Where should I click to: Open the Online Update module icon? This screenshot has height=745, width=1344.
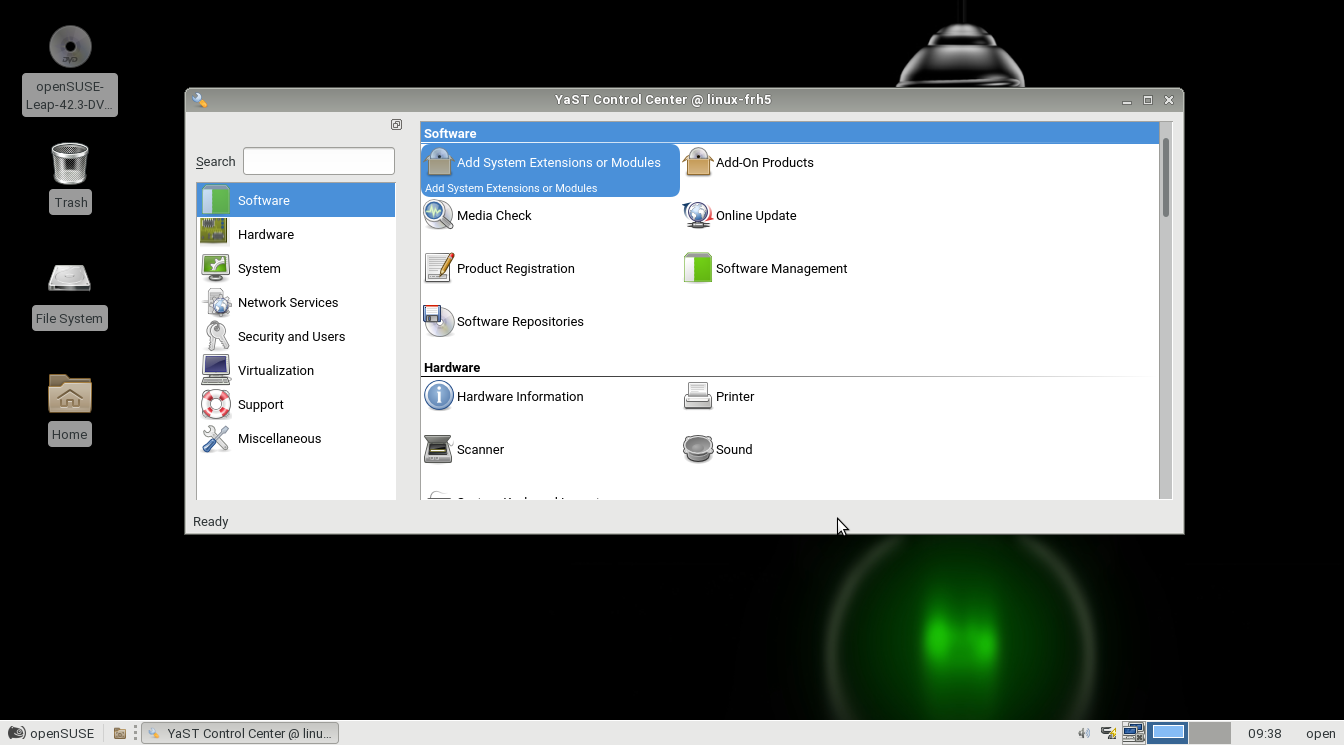[698, 215]
